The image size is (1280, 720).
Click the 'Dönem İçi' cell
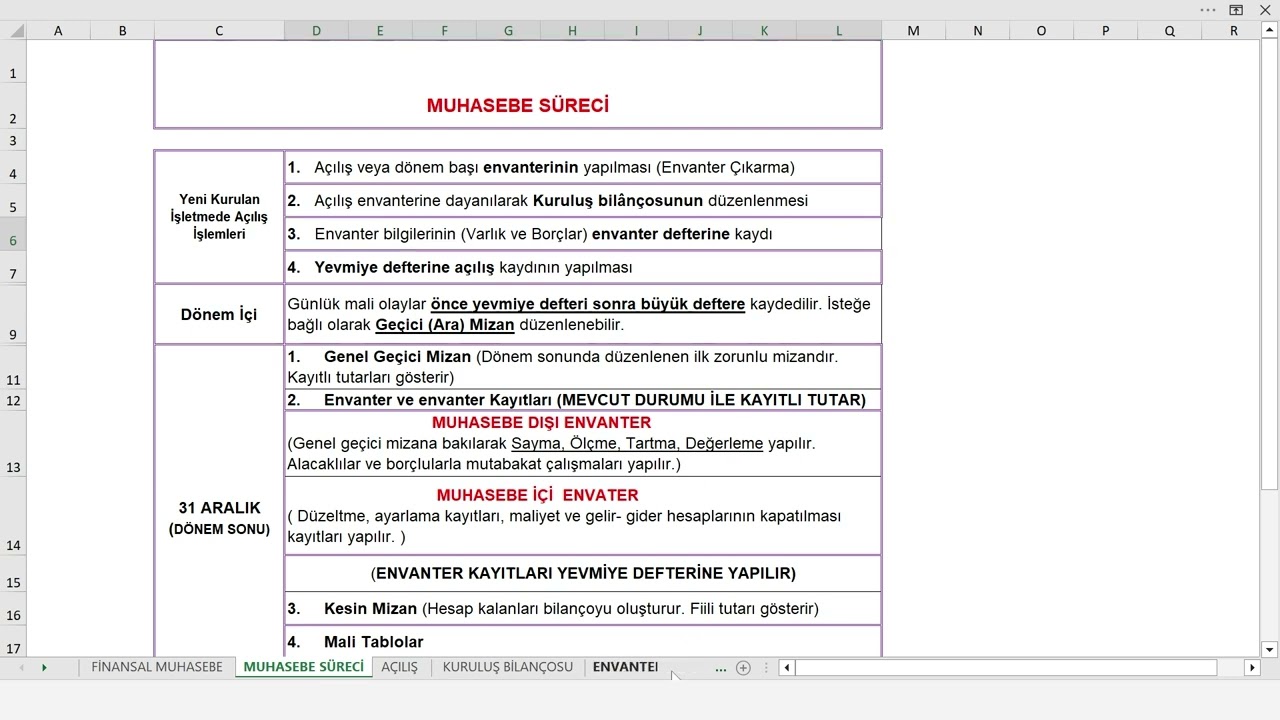[x=219, y=314]
